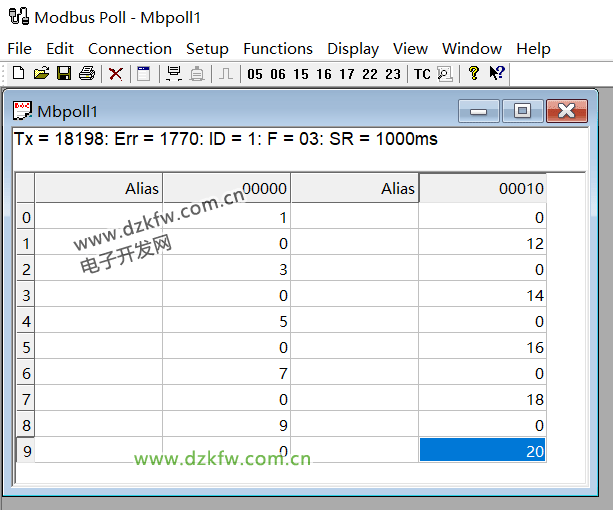613x510 pixels.
Task: Click the Open file folder icon
Action: [x=41, y=73]
